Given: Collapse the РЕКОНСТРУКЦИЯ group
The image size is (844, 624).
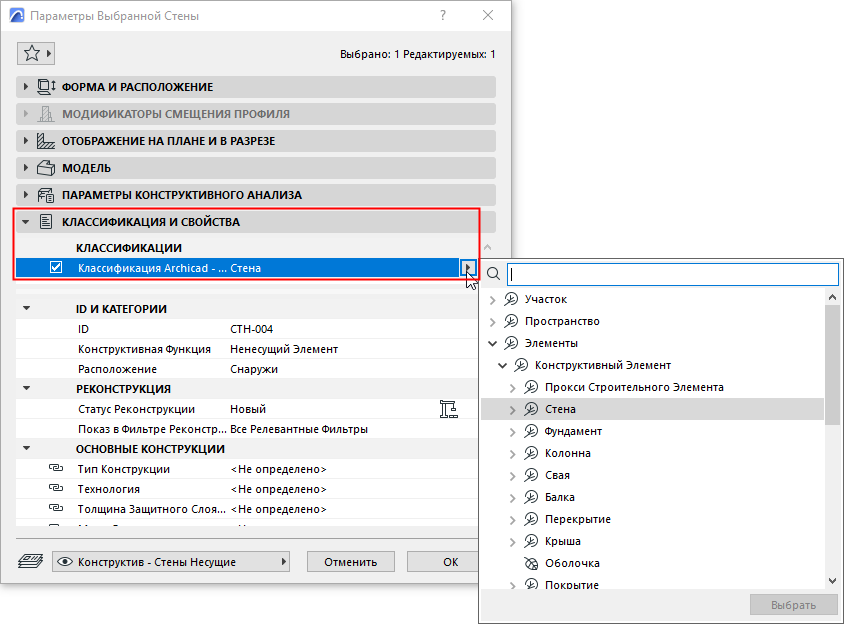Looking at the screenshot, I should point(26,388).
